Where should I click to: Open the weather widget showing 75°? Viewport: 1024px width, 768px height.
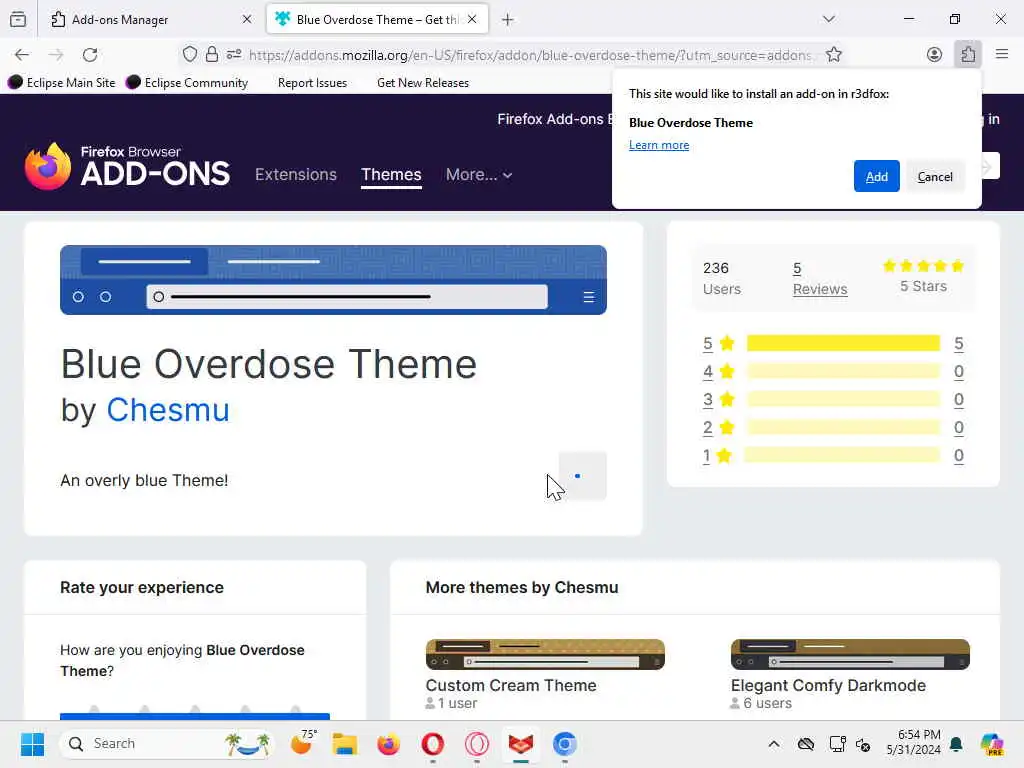click(302, 743)
